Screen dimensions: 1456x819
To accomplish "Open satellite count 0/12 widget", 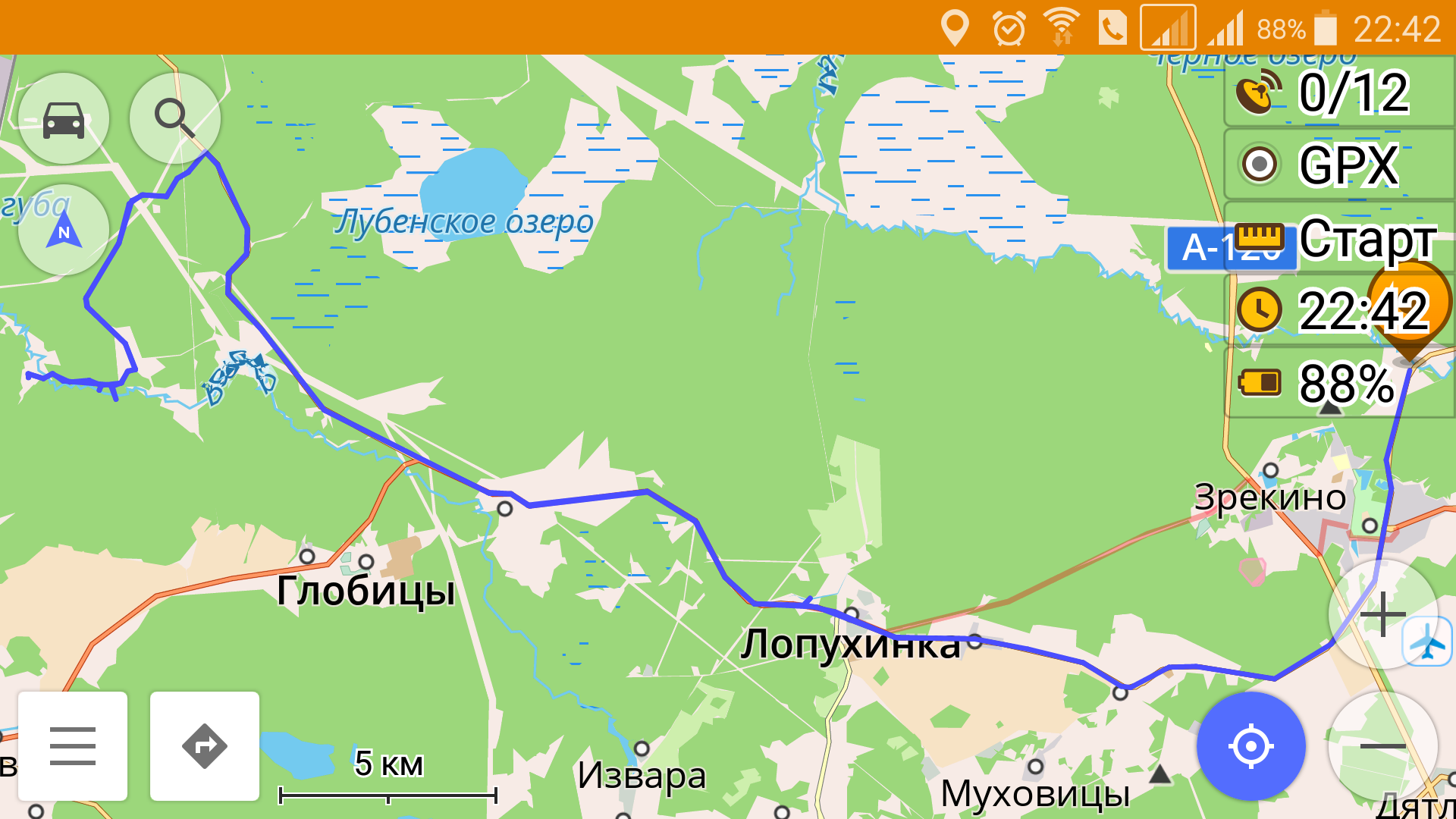I will coord(1340,92).
